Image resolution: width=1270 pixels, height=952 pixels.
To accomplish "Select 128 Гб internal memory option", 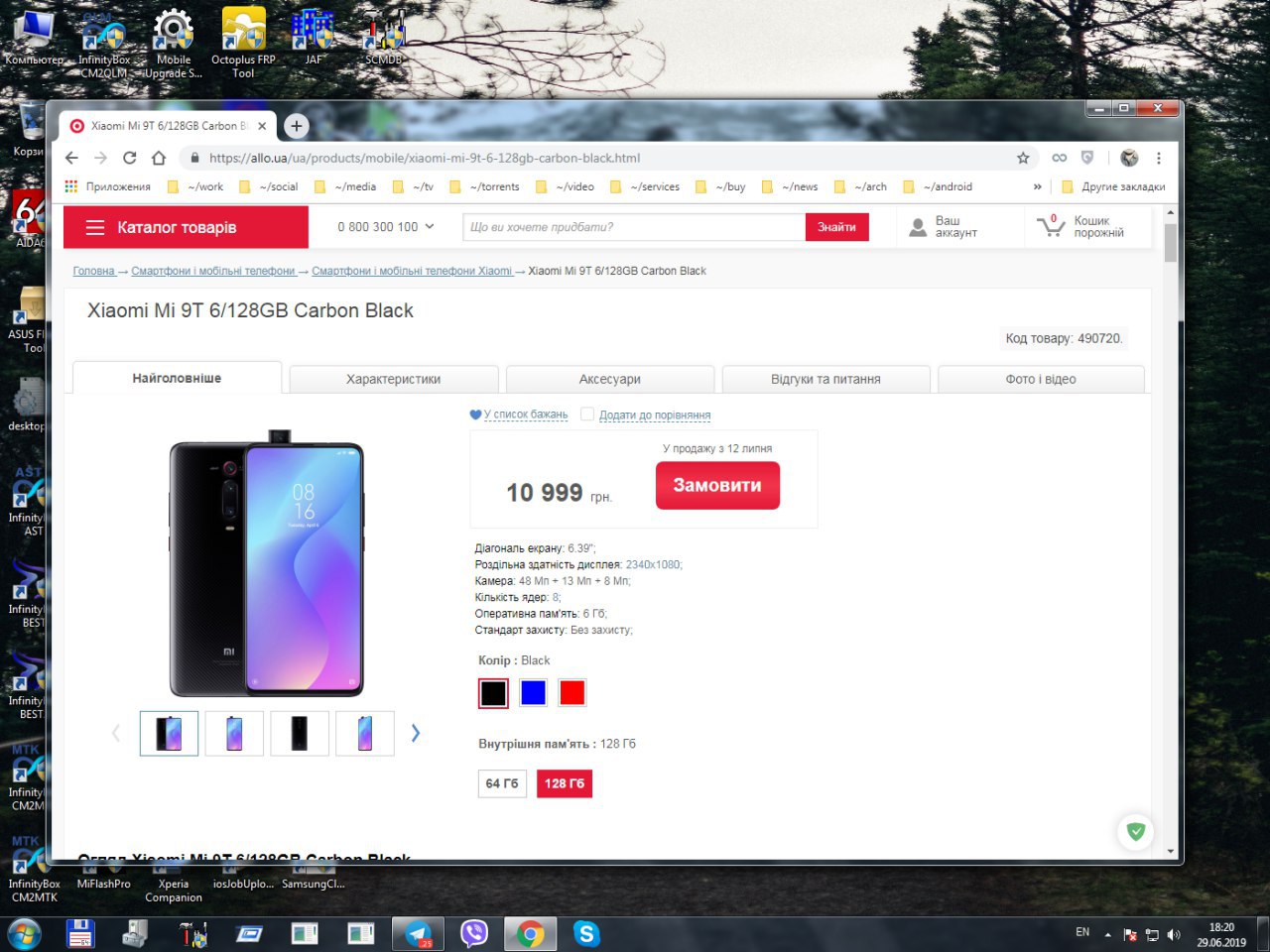I will click(564, 783).
